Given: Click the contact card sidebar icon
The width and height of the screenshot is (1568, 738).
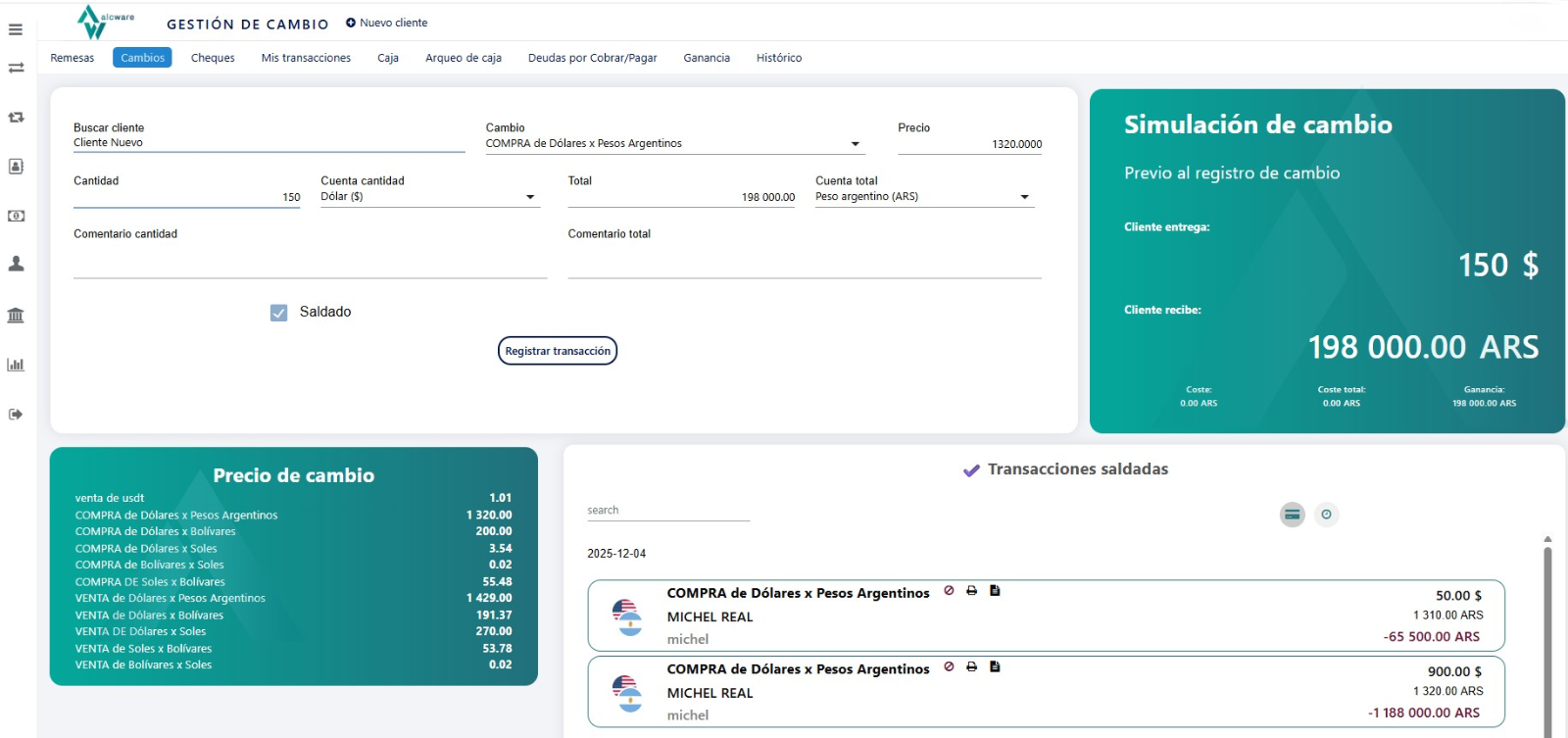Looking at the screenshot, I should point(16,167).
